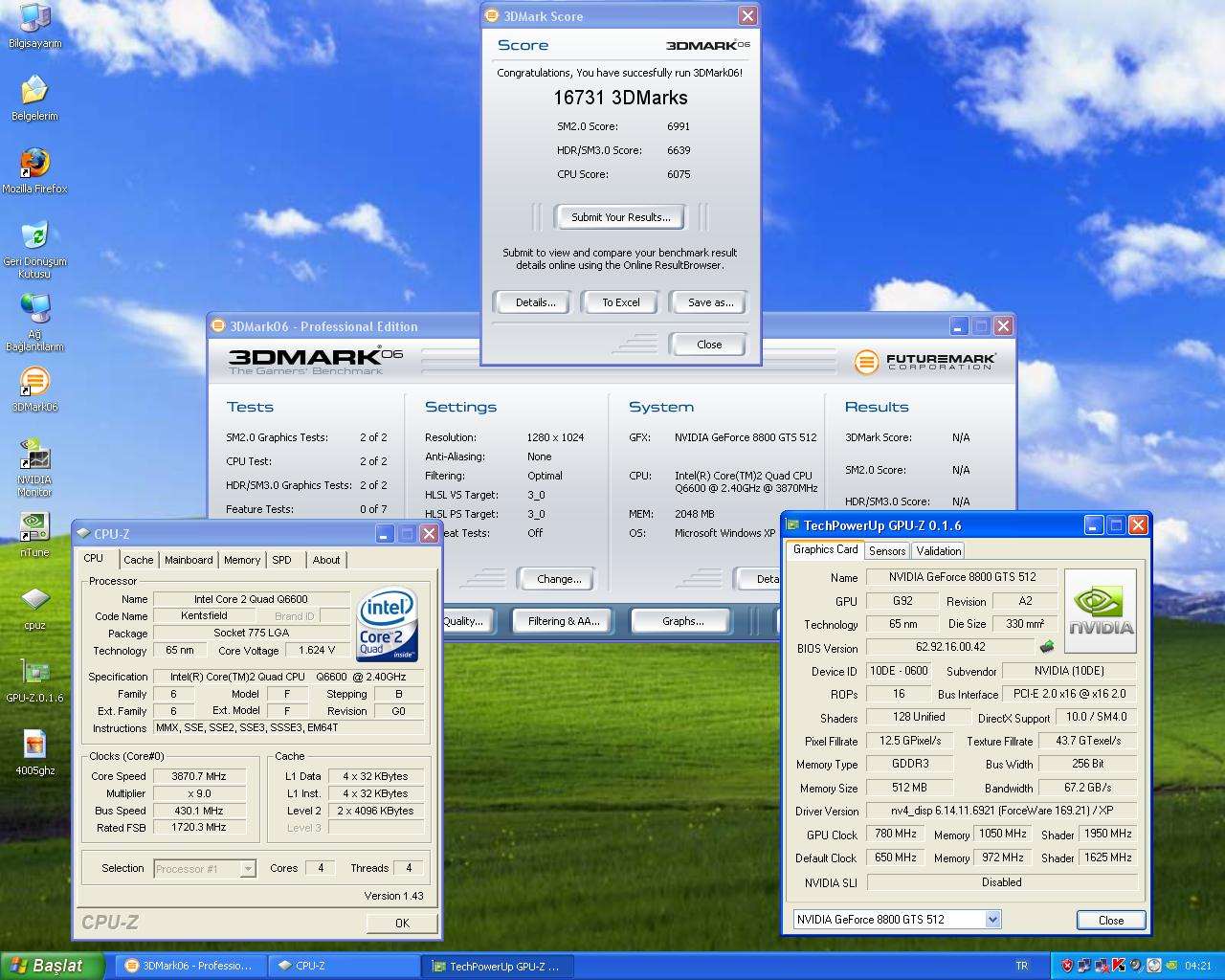Minimize the 3DMark06 Professional Edition window
This screenshot has height=980, width=1225.
pyautogui.click(x=958, y=326)
